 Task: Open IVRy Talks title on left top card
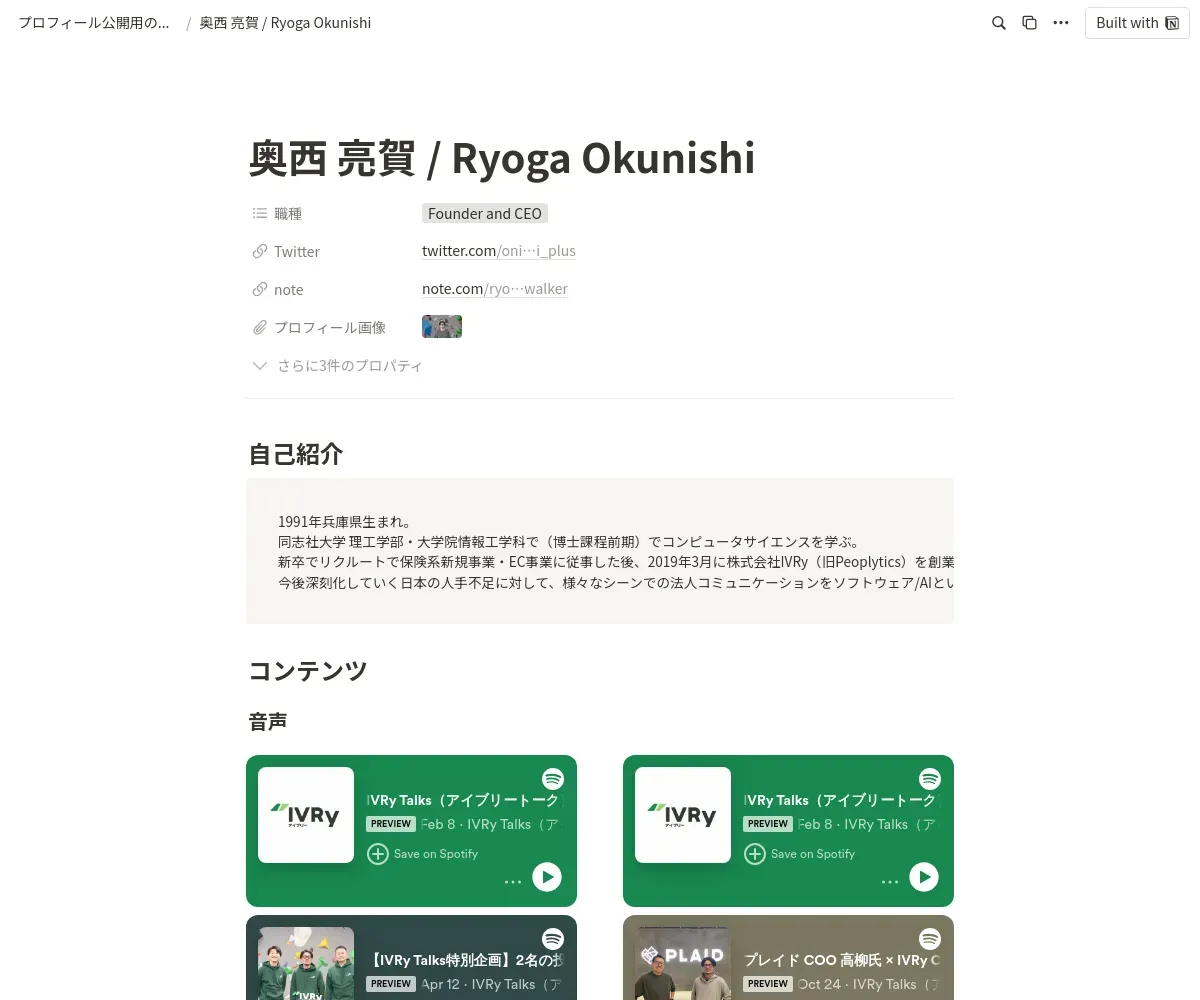464,800
